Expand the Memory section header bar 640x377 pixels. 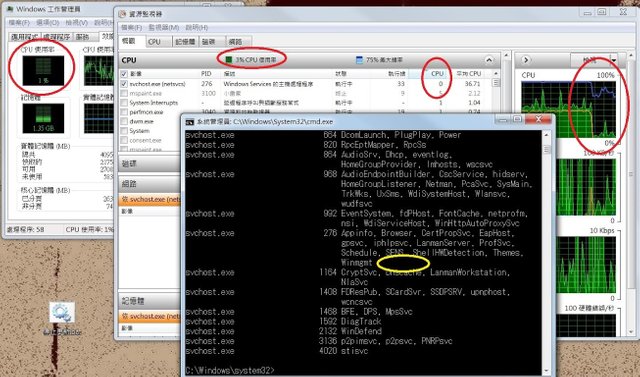[x=149, y=301]
